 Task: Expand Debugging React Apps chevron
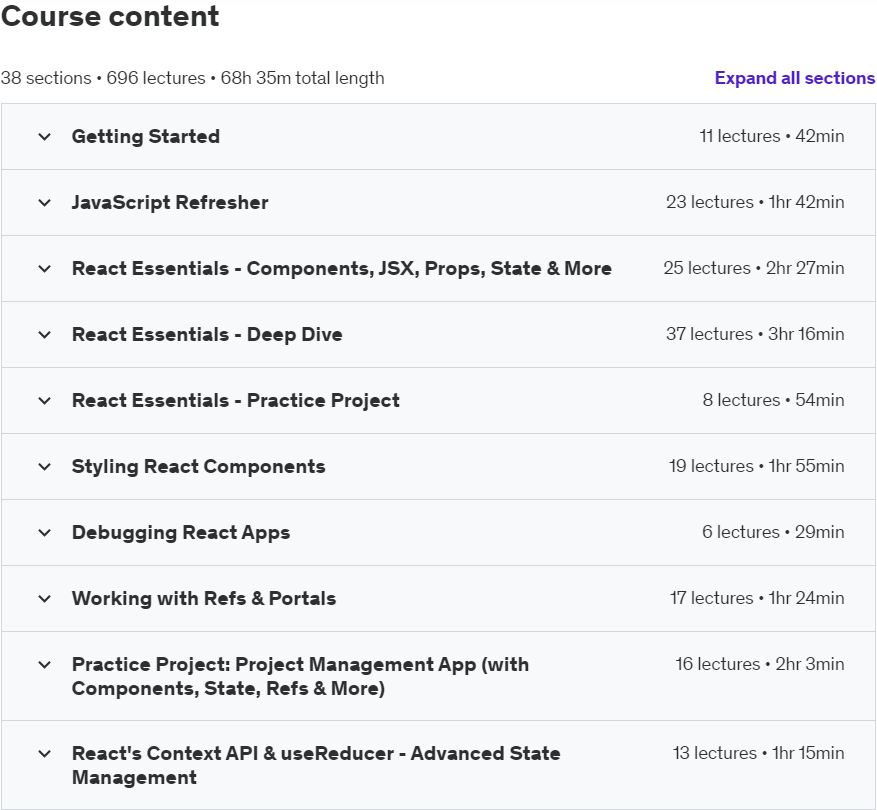44,533
